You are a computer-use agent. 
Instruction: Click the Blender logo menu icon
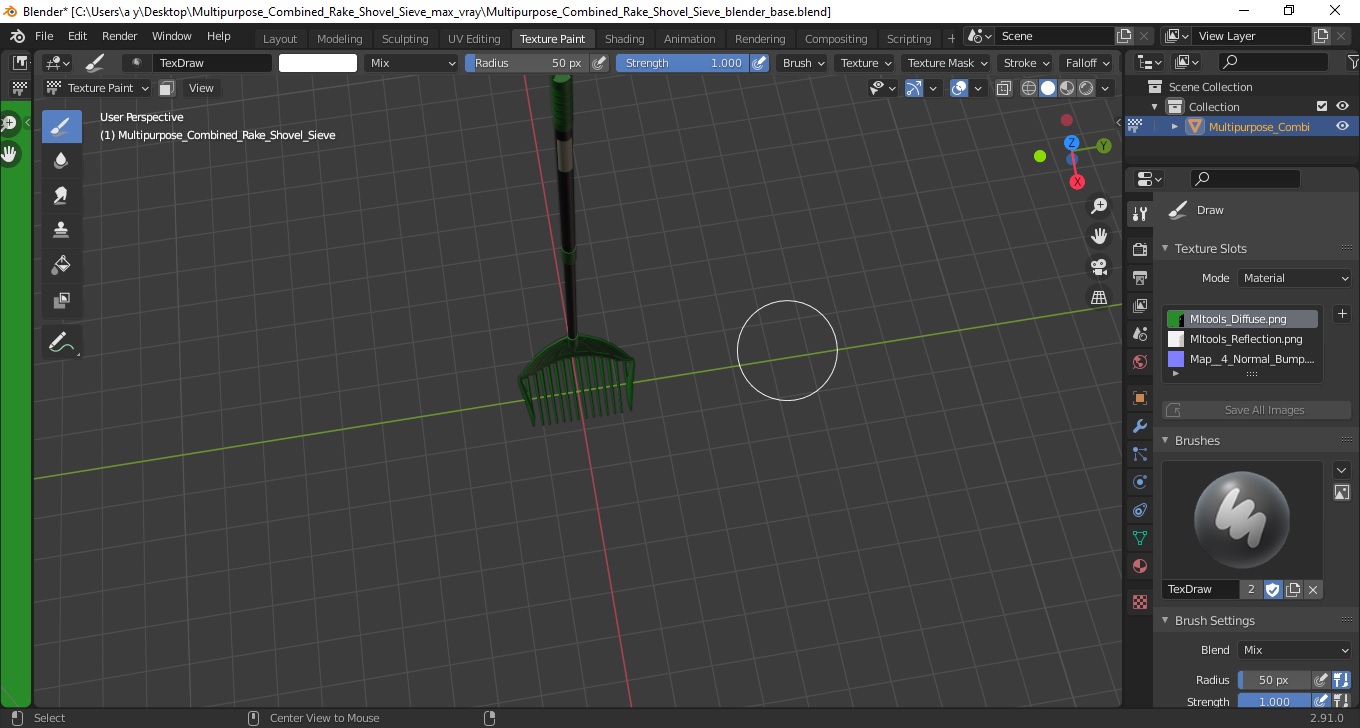pyautogui.click(x=17, y=36)
